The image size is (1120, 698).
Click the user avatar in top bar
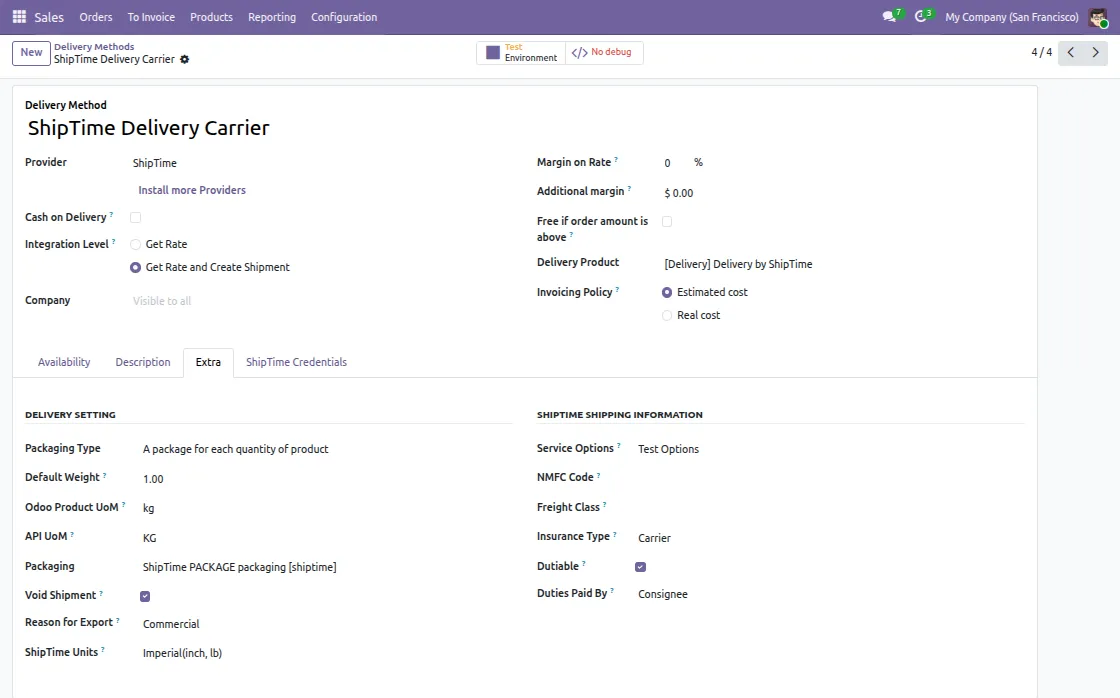[x=1098, y=17]
